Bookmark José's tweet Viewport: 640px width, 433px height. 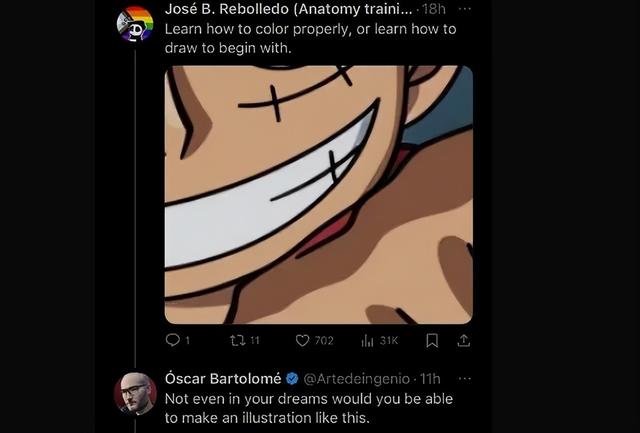[x=432, y=340]
